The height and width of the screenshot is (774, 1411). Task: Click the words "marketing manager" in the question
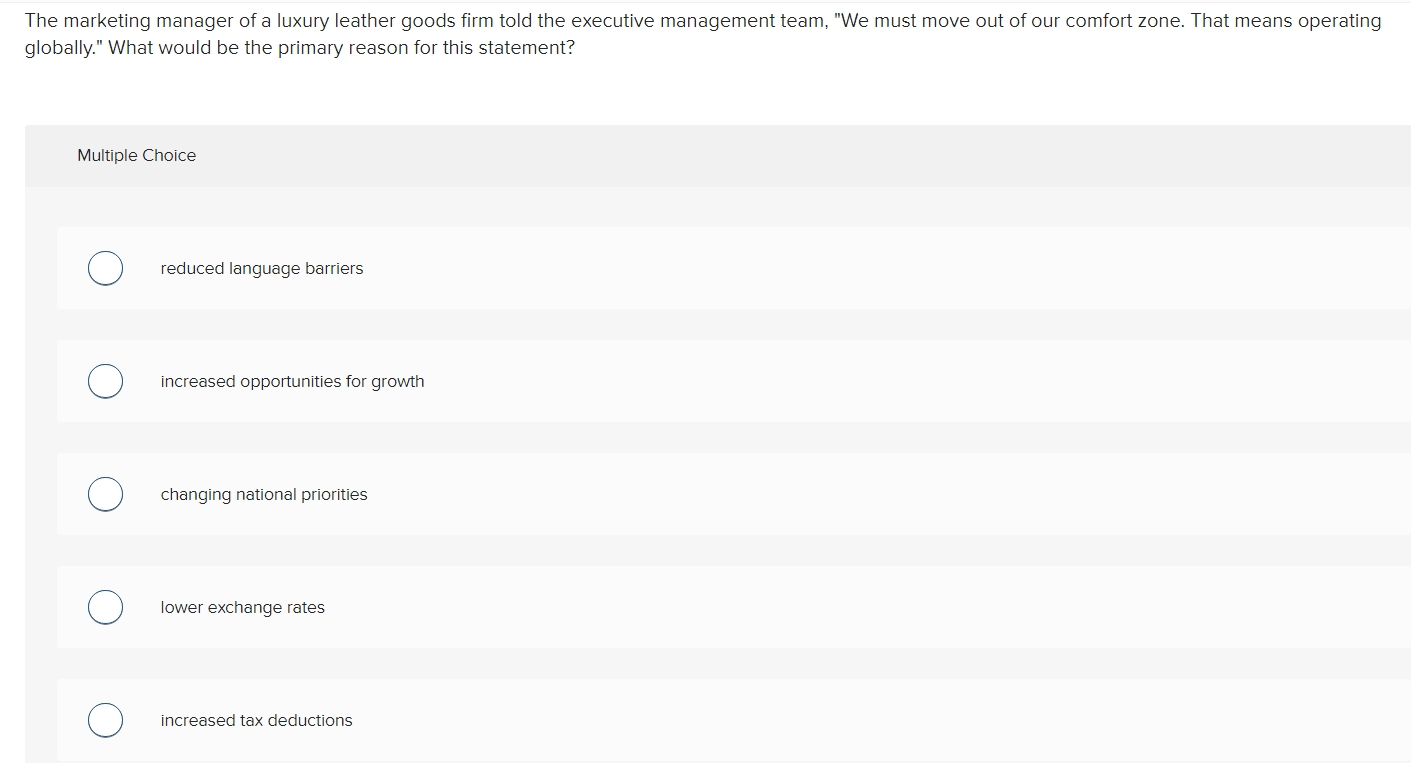pyautogui.click(x=149, y=21)
